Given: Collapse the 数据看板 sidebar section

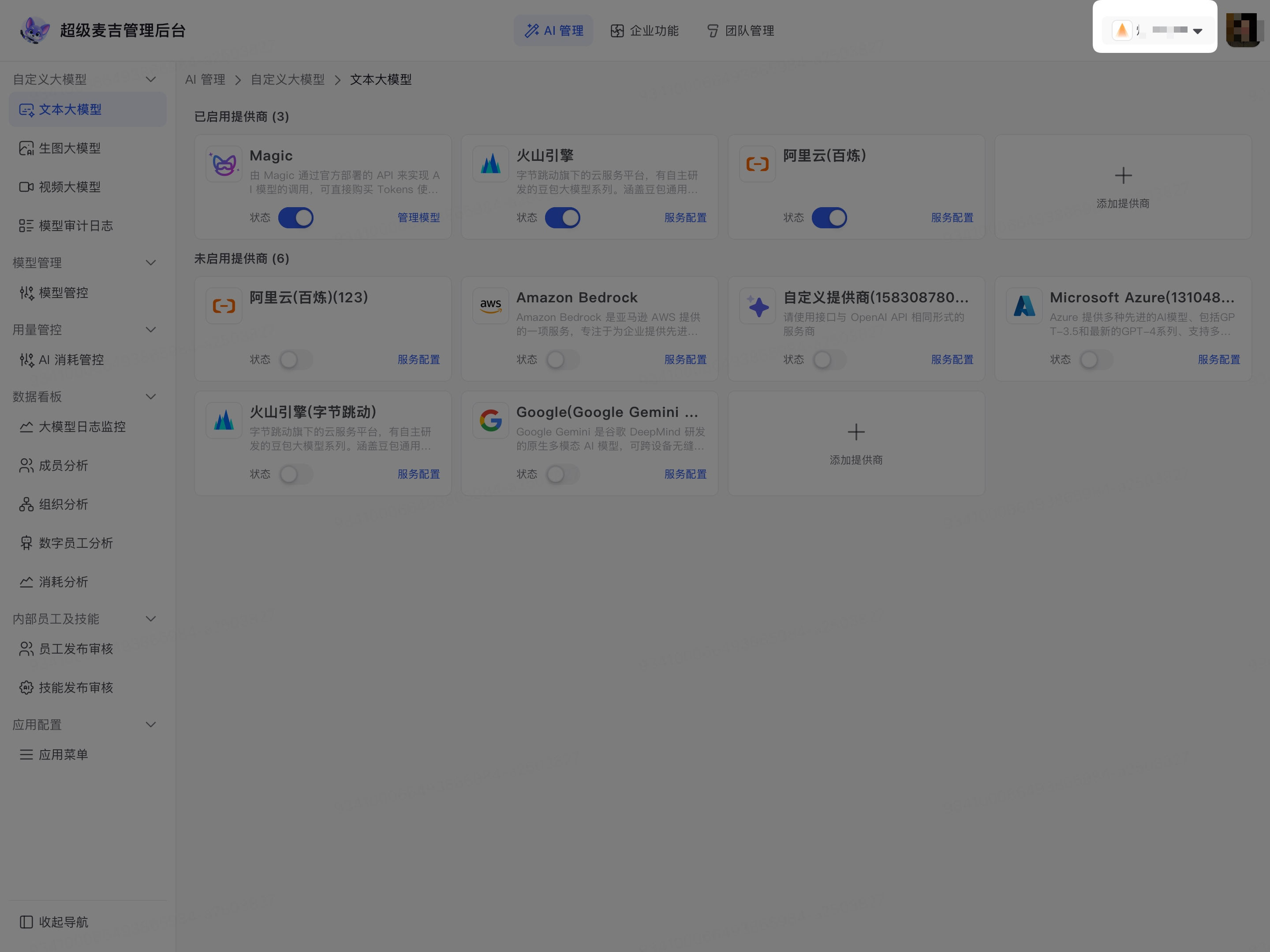Looking at the screenshot, I should pos(151,397).
